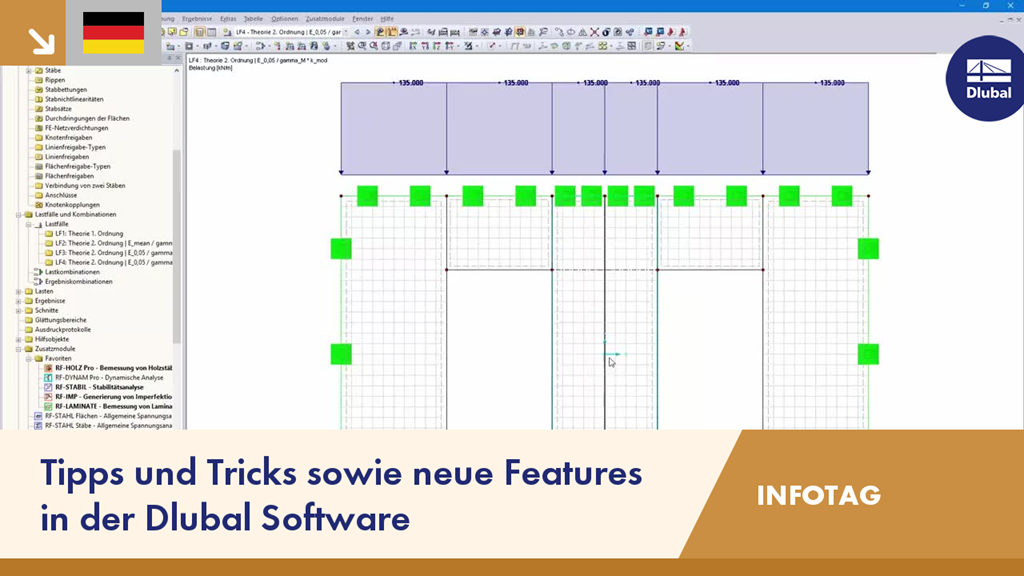Image resolution: width=1024 pixels, height=576 pixels.
Task: Go to next load case arrow
Action: (368, 32)
